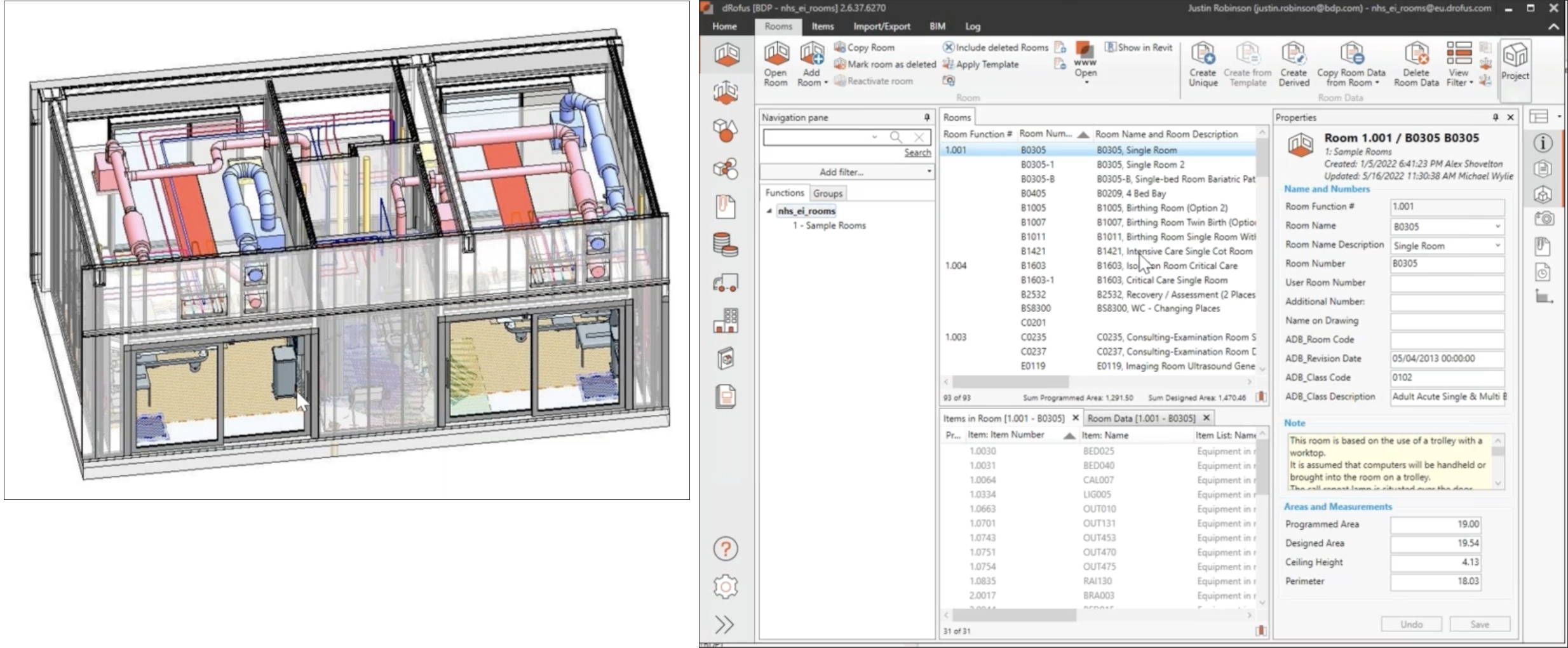Click the paperclip document sidebar icon
This screenshot has width=1568, height=648.
726,206
